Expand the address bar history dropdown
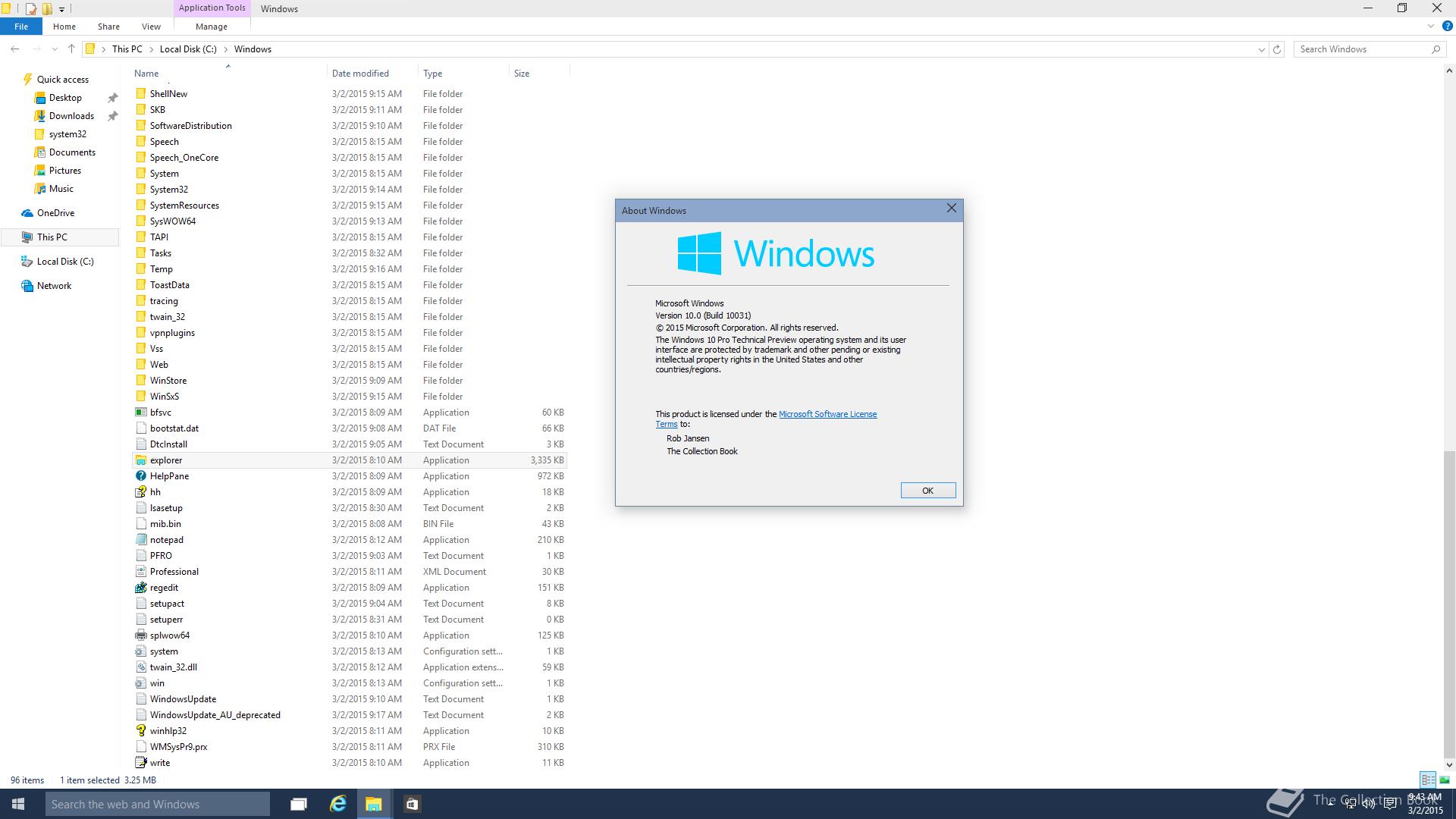The width and height of the screenshot is (1456, 819). [1262, 49]
